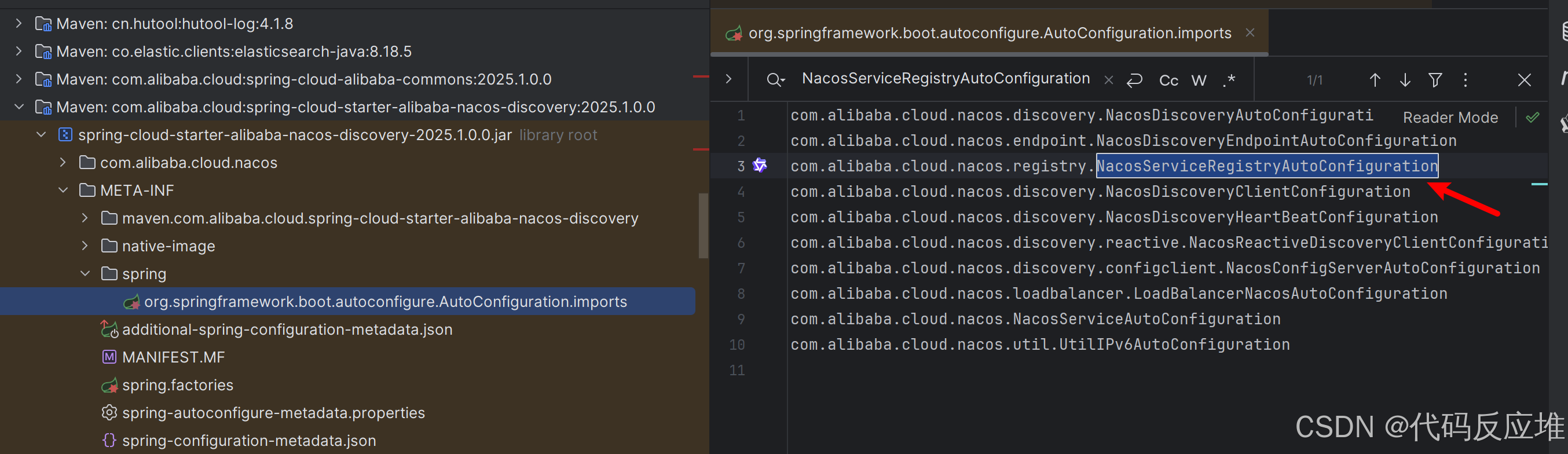
Task: Click the new line icon in search field
Action: (1135, 80)
